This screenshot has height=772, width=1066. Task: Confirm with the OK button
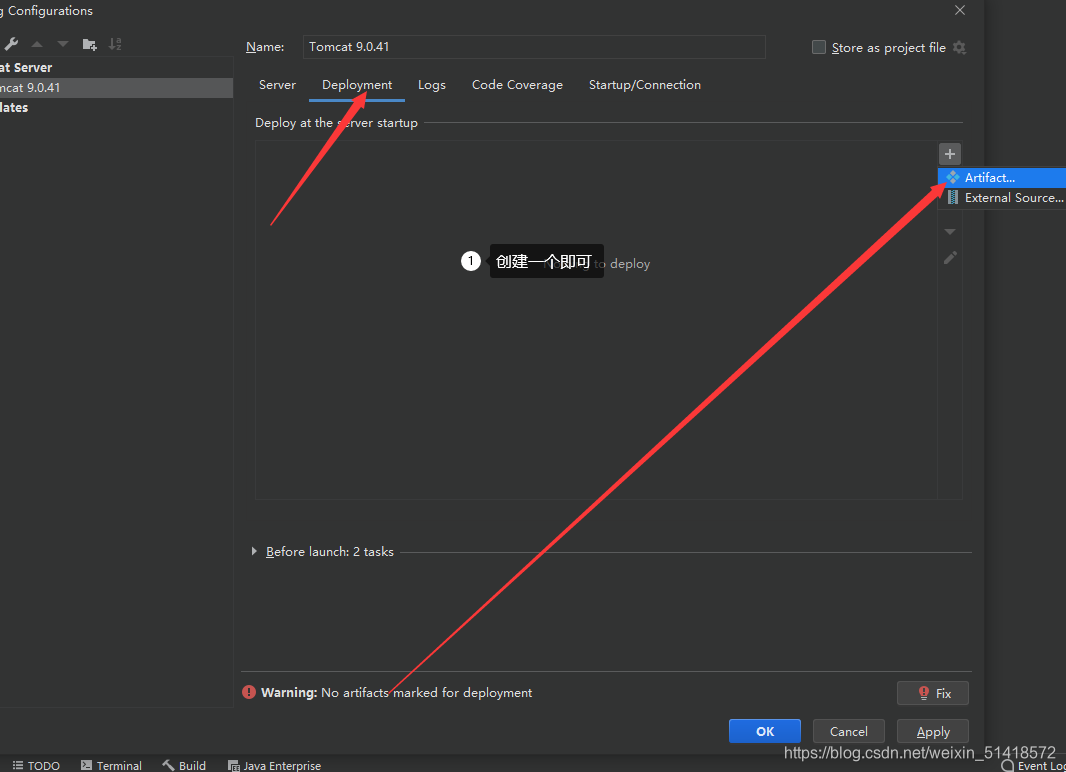point(765,731)
